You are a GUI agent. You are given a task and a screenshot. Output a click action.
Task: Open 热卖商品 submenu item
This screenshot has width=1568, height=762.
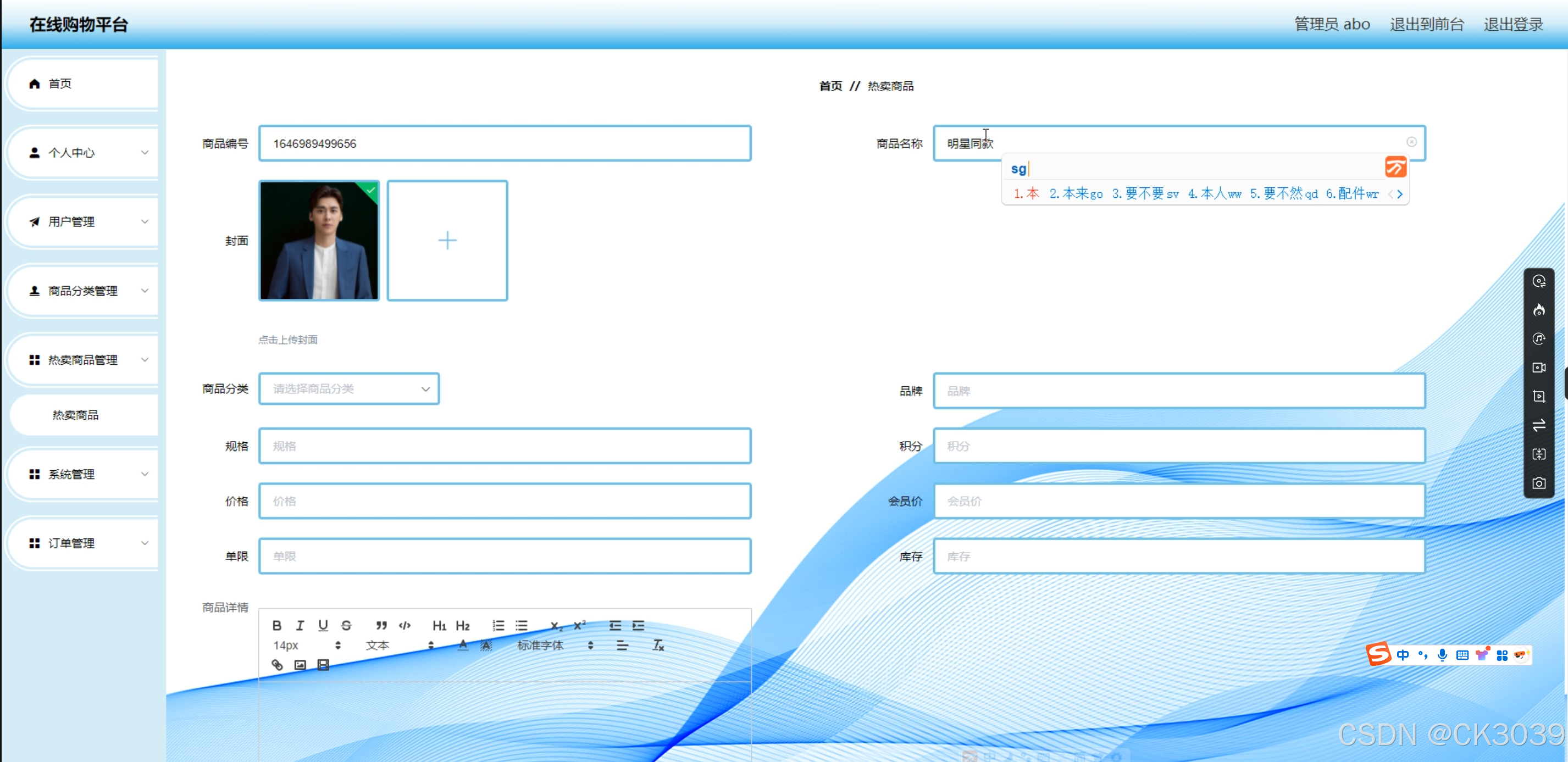point(75,415)
